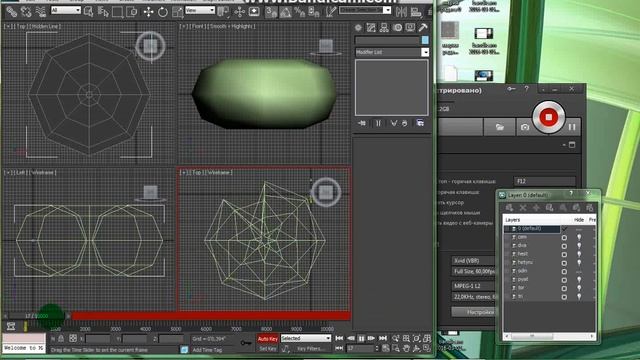Click the Set Key button

[267, 349]
